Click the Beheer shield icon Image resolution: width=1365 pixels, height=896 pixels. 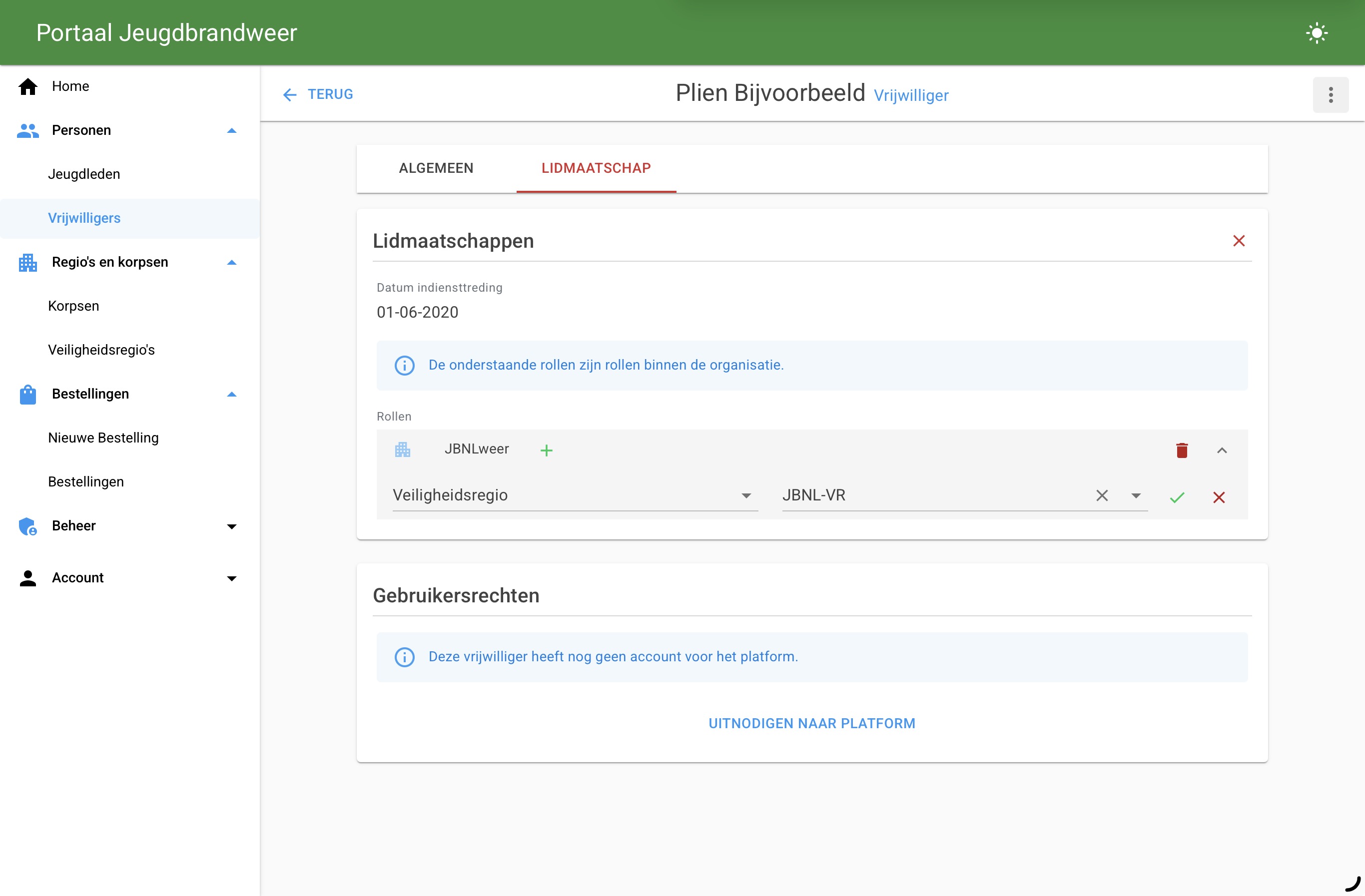(x=27, y=526)
